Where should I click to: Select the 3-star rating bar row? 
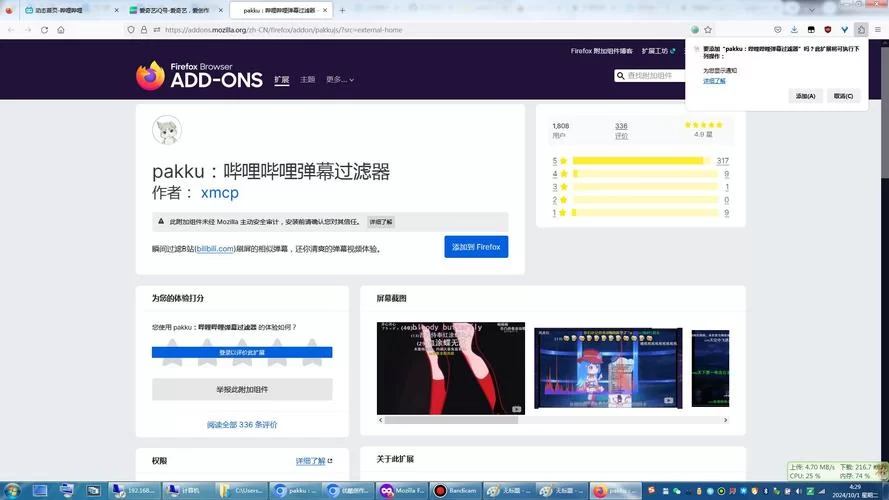point(640,187)
